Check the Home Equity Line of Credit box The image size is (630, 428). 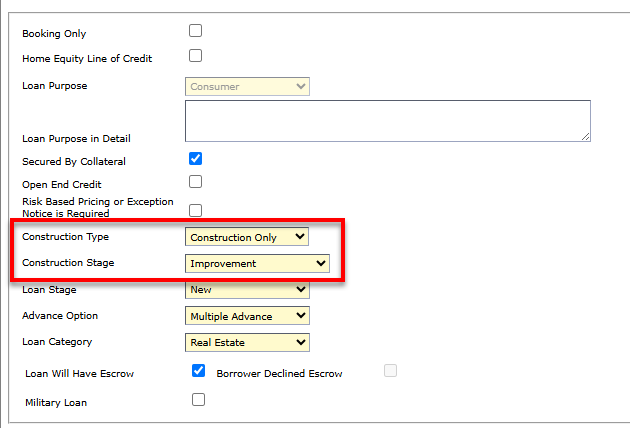196,56
